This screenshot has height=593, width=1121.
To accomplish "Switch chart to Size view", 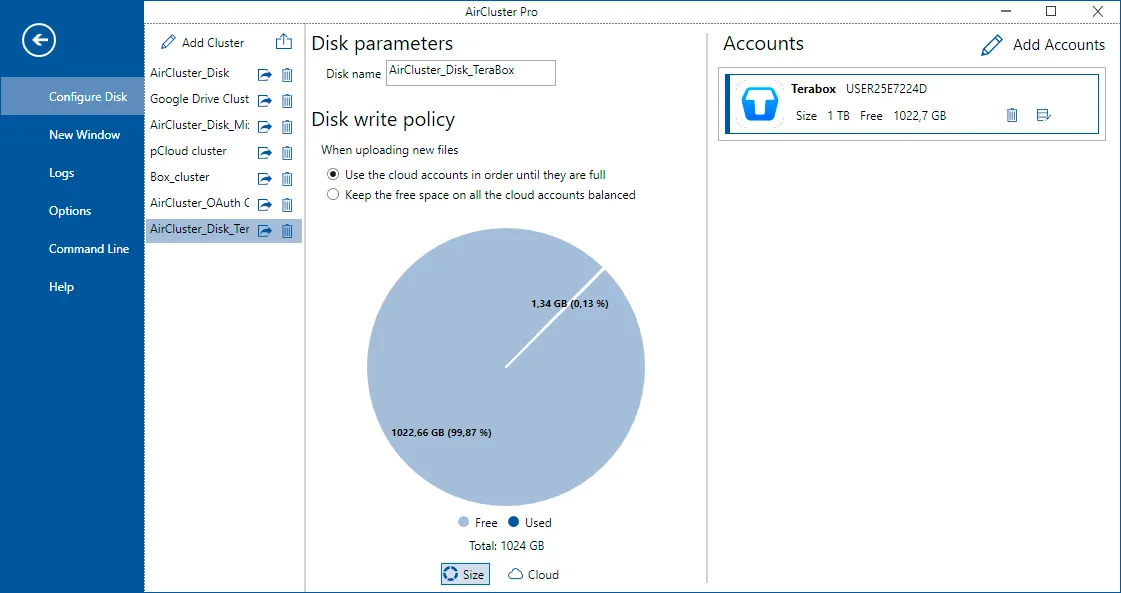I will click(x=465, y=574).
